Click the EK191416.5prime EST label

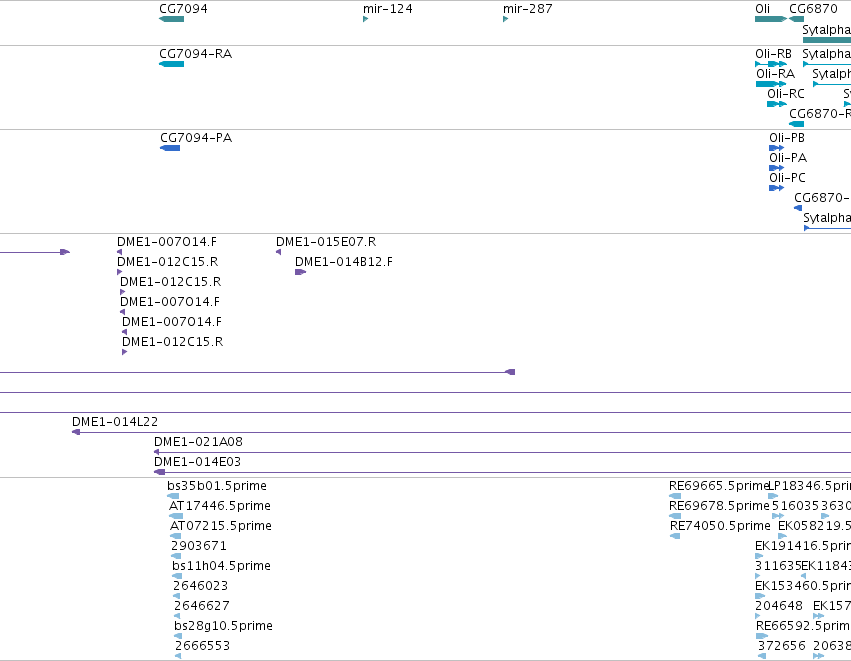pyautogui.click(x=803, y=546)
